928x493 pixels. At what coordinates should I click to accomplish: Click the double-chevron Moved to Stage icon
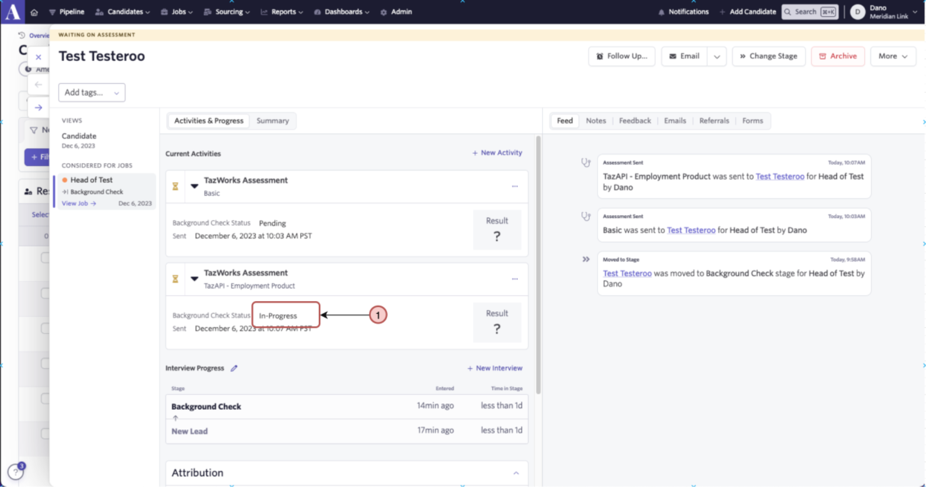point(585,259)
